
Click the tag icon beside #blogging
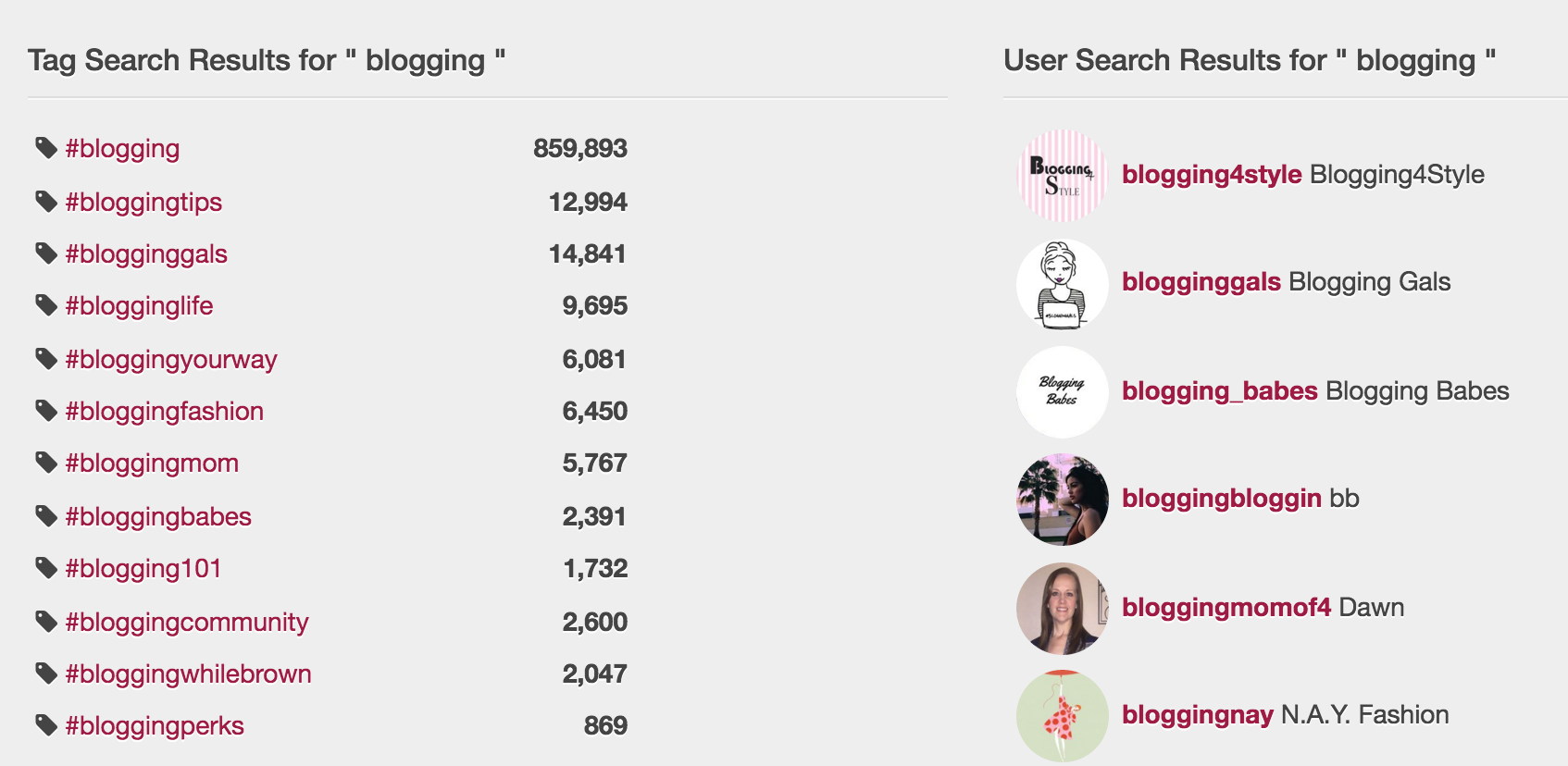(x=46, y=148)
